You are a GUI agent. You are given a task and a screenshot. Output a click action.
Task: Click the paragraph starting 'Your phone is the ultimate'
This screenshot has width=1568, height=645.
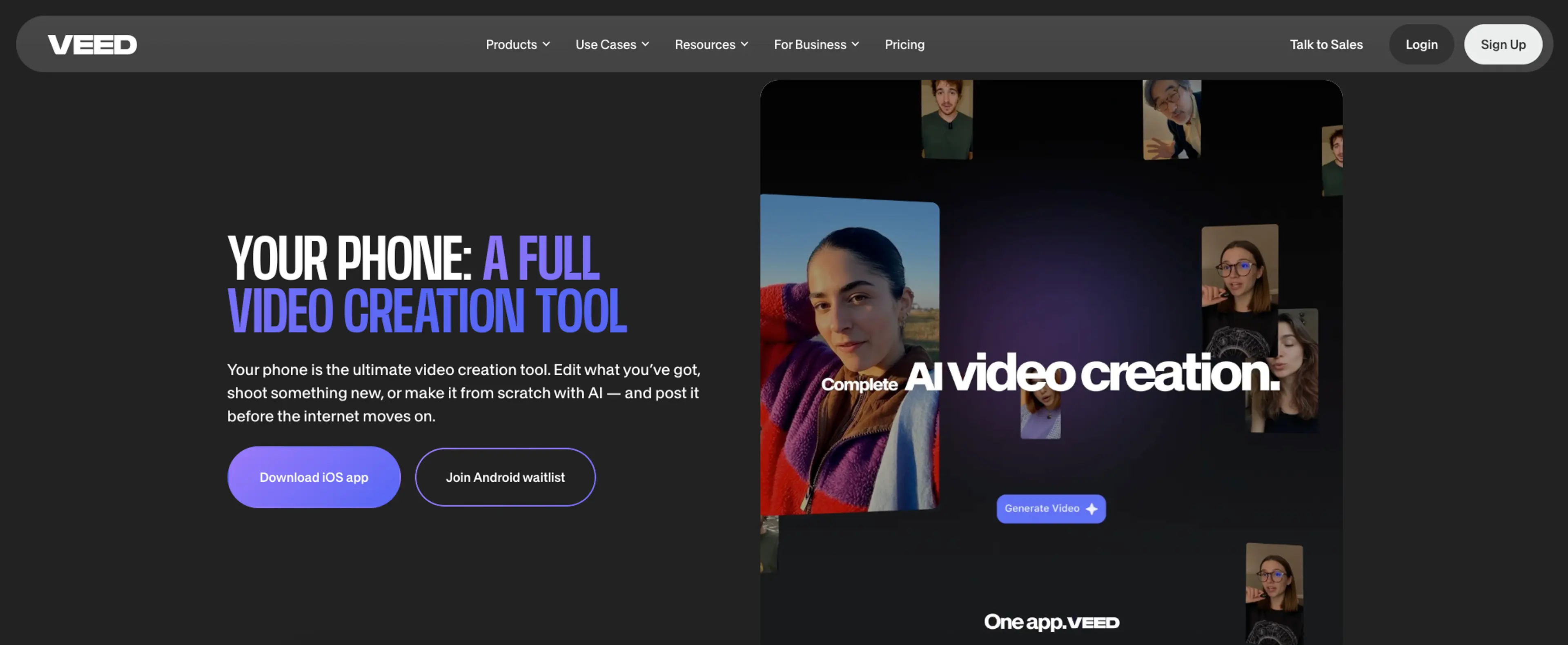point(464,392)
